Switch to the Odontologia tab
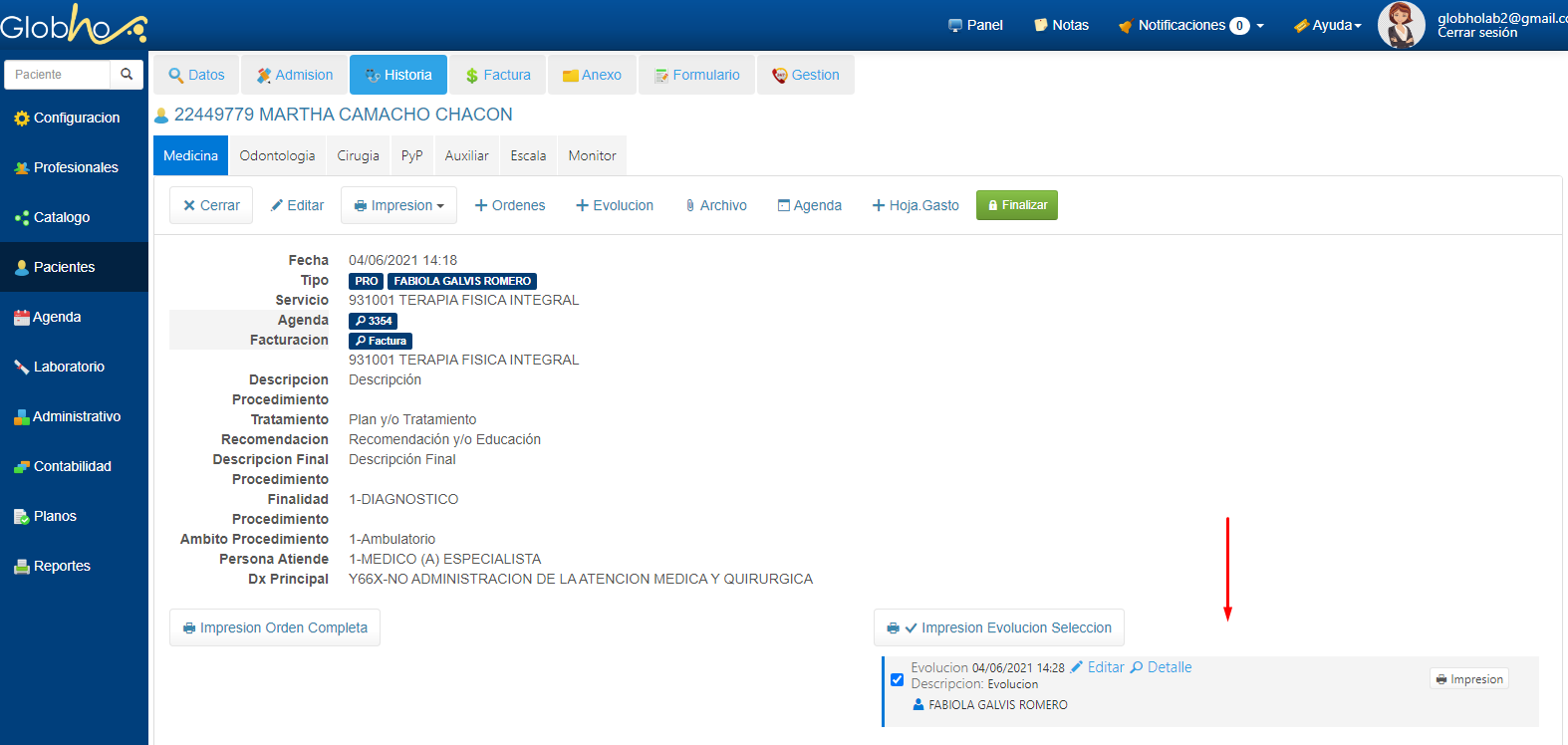The image size is (1568, 745). 277,155
